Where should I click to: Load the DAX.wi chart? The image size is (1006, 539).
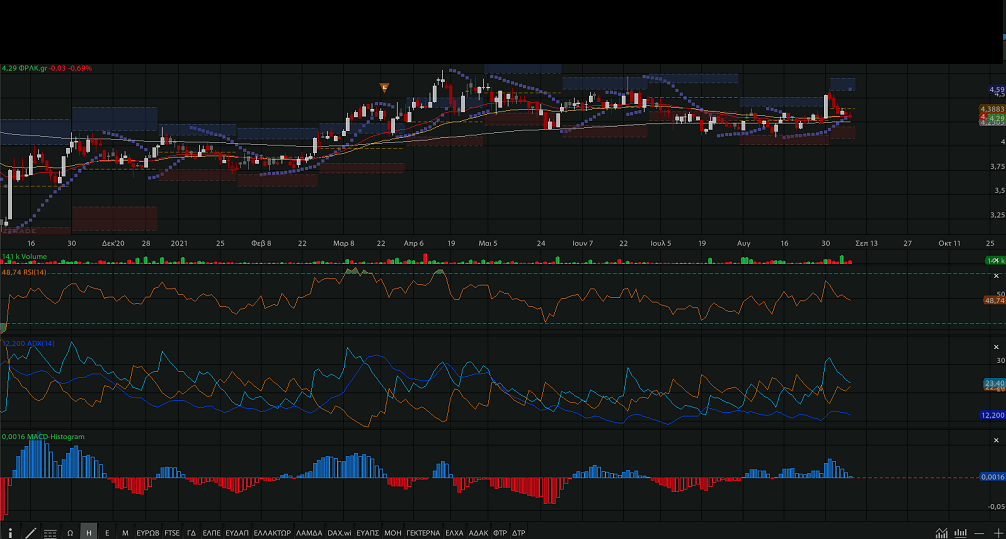tap(341, 533)
